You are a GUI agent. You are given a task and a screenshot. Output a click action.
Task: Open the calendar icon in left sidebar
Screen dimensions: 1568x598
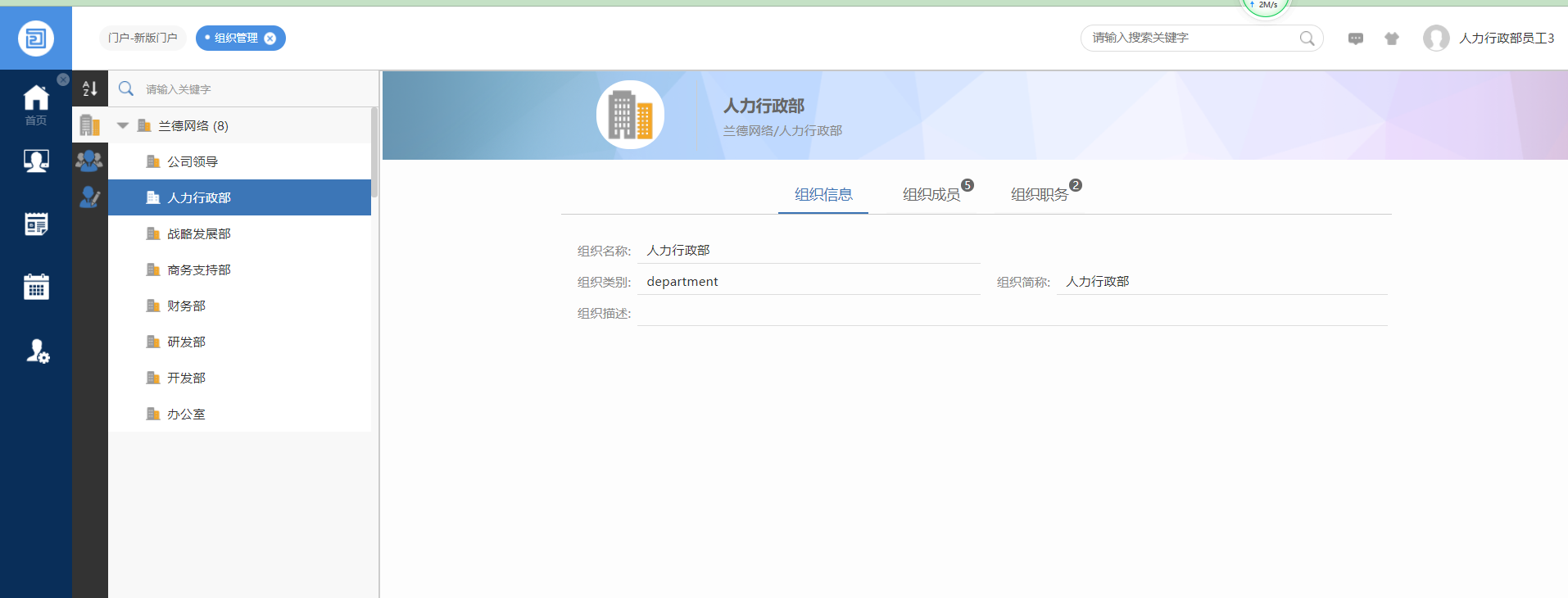(x=36, y=287)
